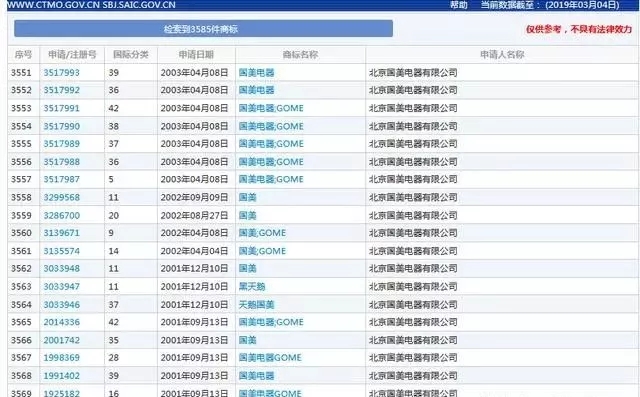Open registration number 3517990
The width and height of the screenshot is (640, 397).
click(x=62, y=126)
